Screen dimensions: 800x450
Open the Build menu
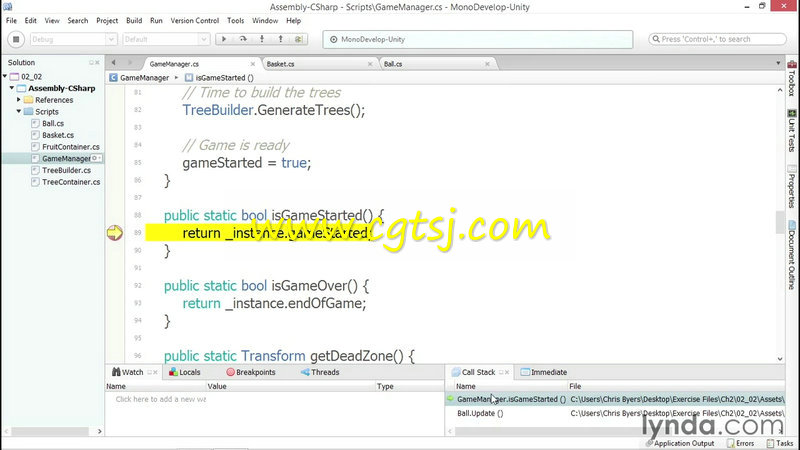click(x=134, y=20)
